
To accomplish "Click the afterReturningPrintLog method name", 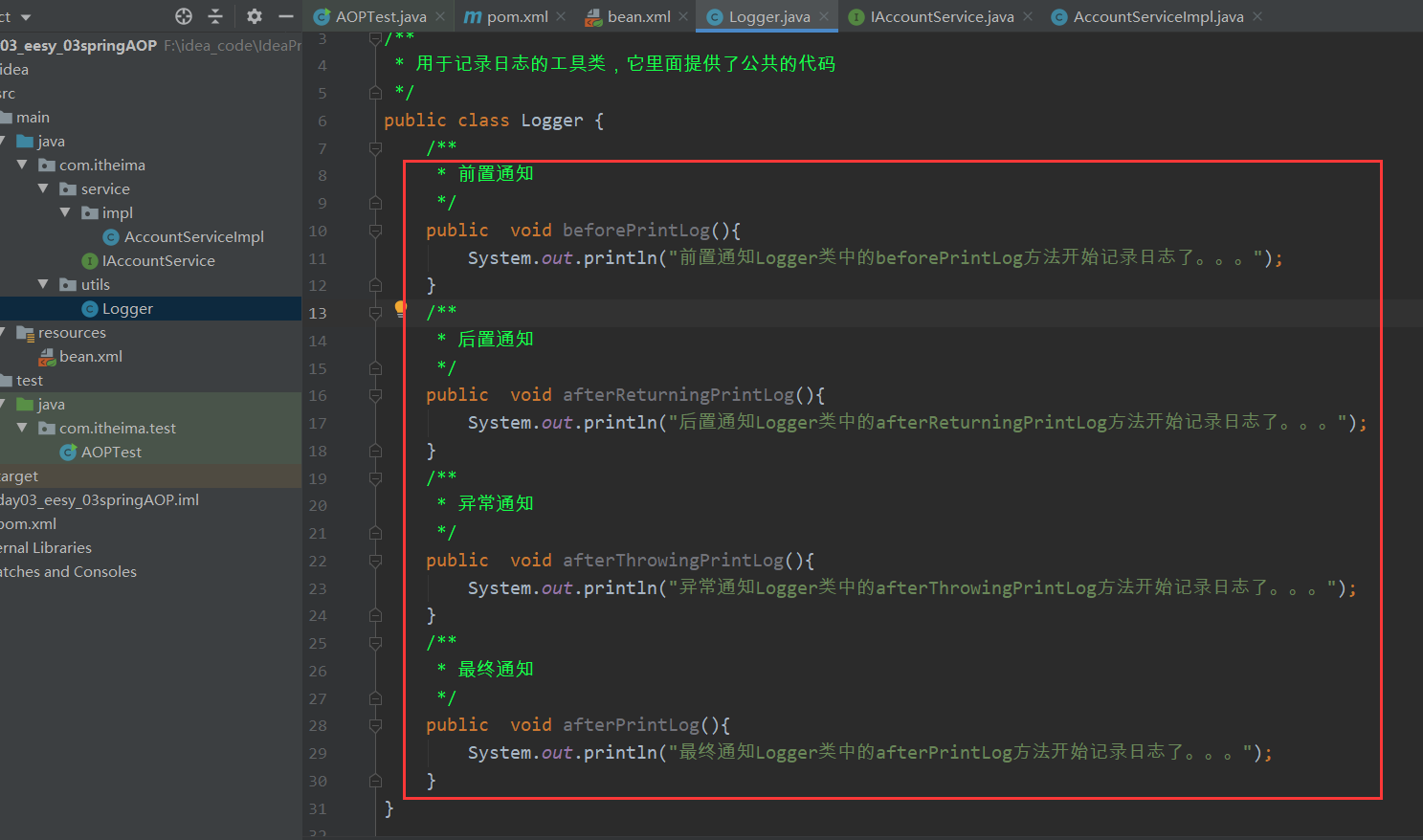I will 678,395.
